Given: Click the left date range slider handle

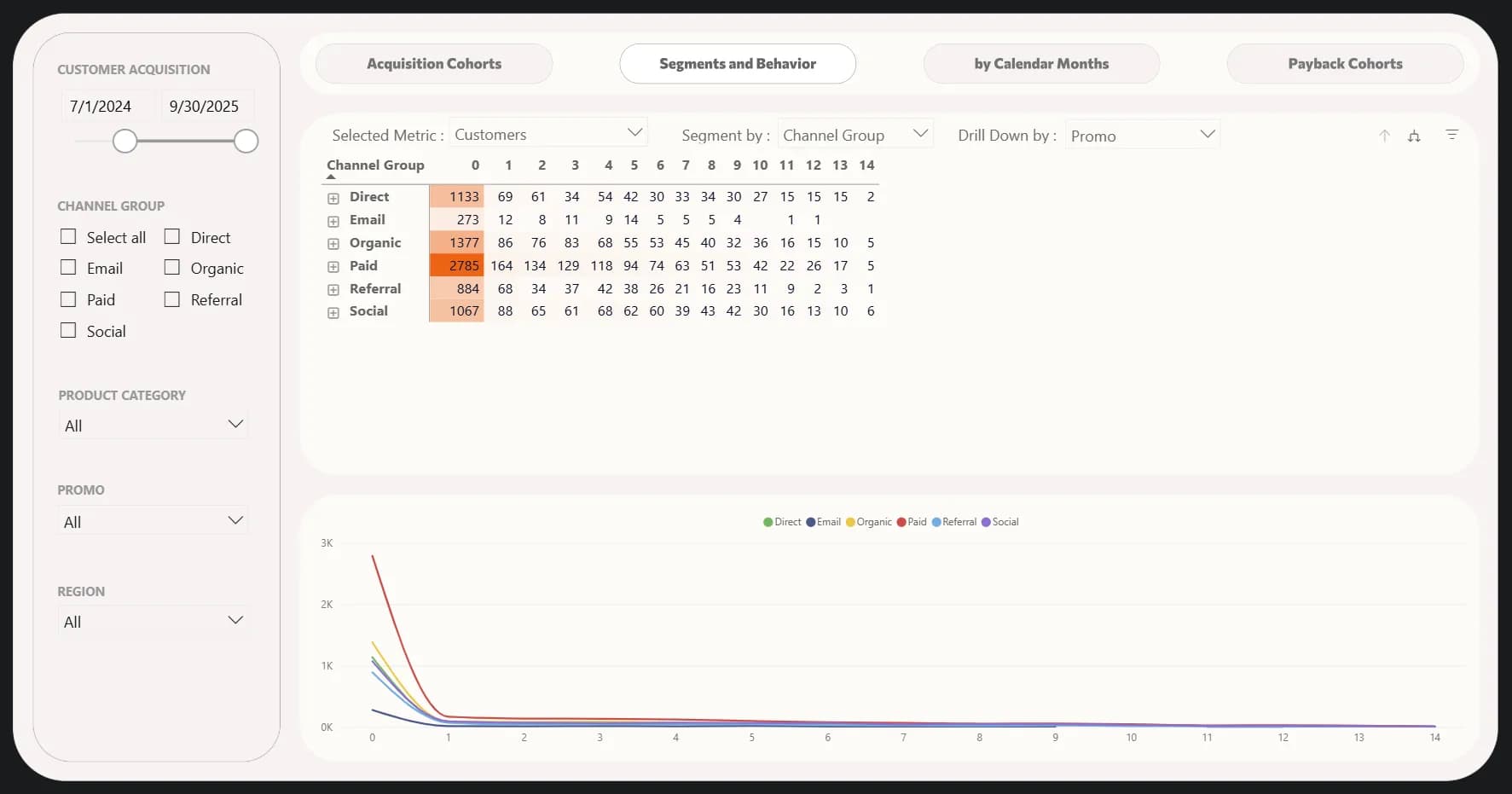Looking at the screenshot, I should coord(125,141).
